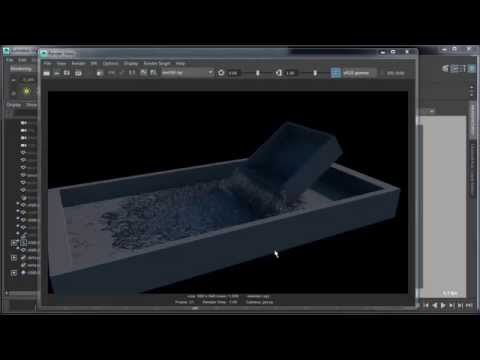Screen dimensions: 480x360
Task: Jump to the next keyframe
Action: tap(460, 305)
